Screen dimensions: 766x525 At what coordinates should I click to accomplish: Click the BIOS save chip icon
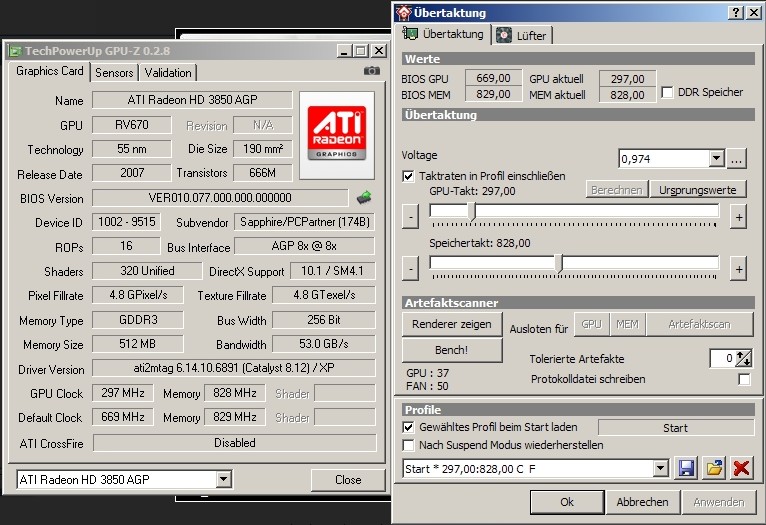(x=363, y=197)
